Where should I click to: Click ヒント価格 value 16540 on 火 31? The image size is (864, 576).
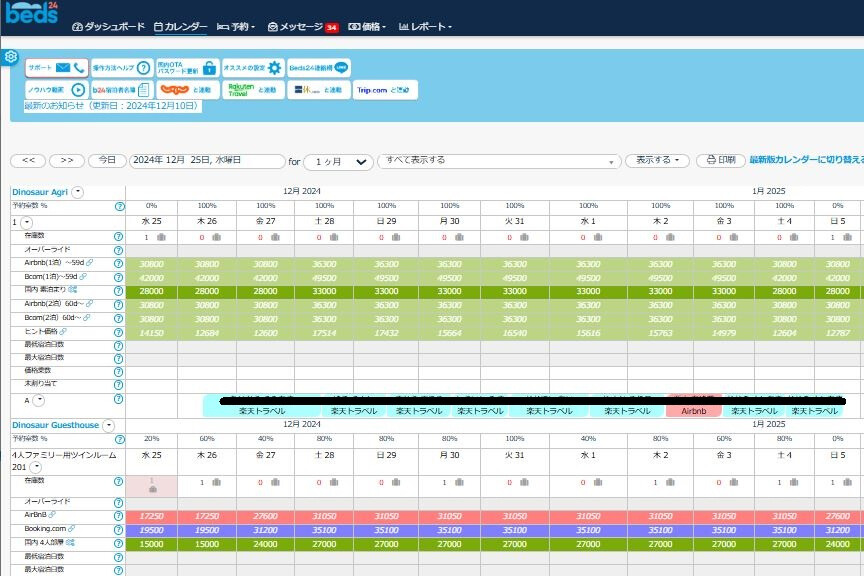515,333
